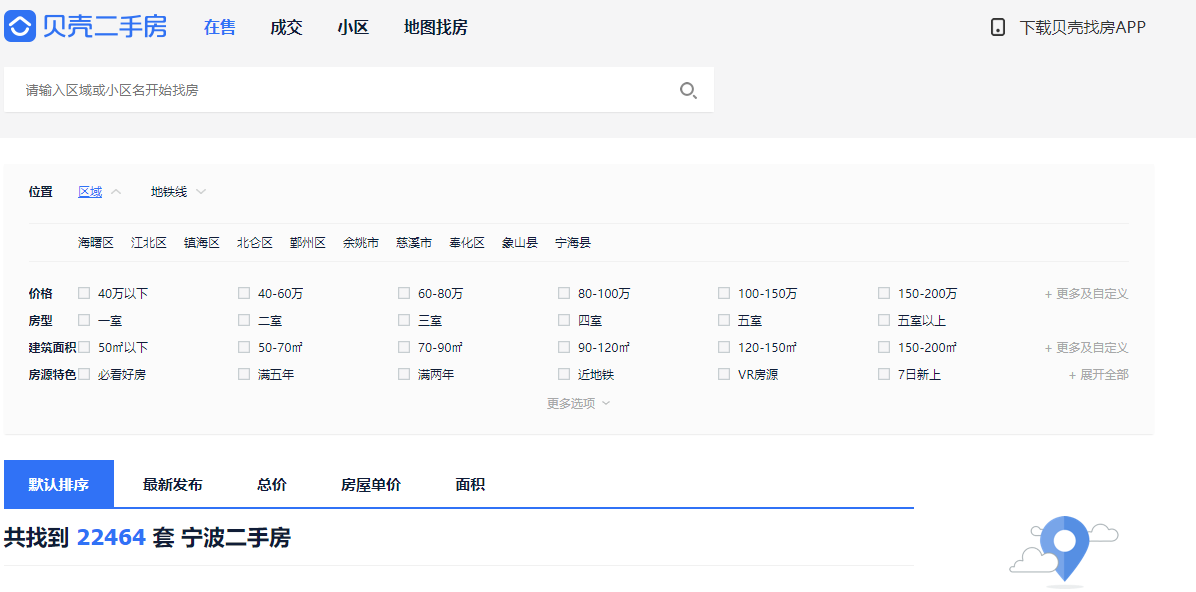This screenshot has height=592, width=1196.
Task: Click the phone icon beside 下载贝壳找房APP
Action: 998,27
